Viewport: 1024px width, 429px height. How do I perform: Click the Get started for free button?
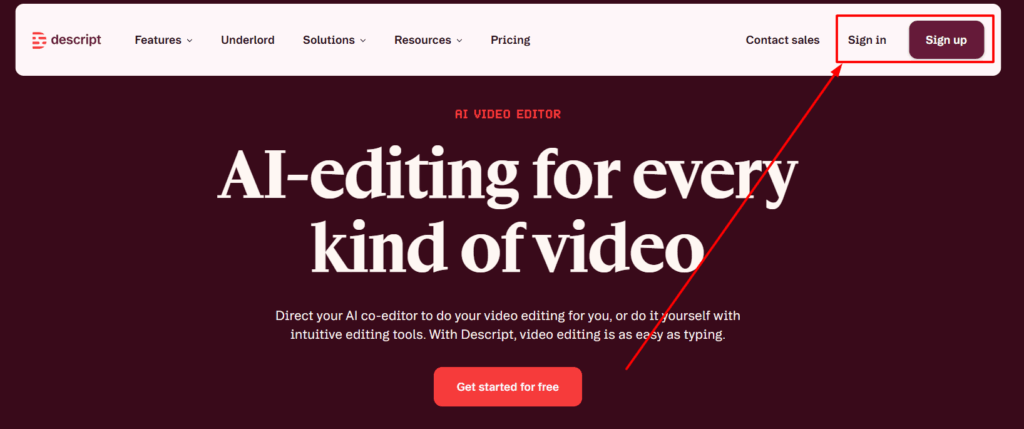(x=507, y=386)
